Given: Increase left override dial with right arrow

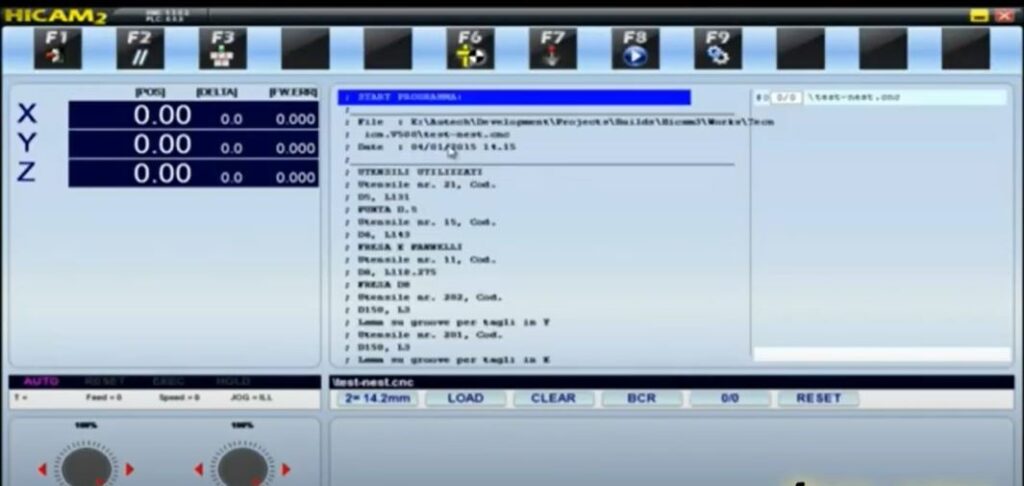Looking at the screenshot, I should click(129, 469).
